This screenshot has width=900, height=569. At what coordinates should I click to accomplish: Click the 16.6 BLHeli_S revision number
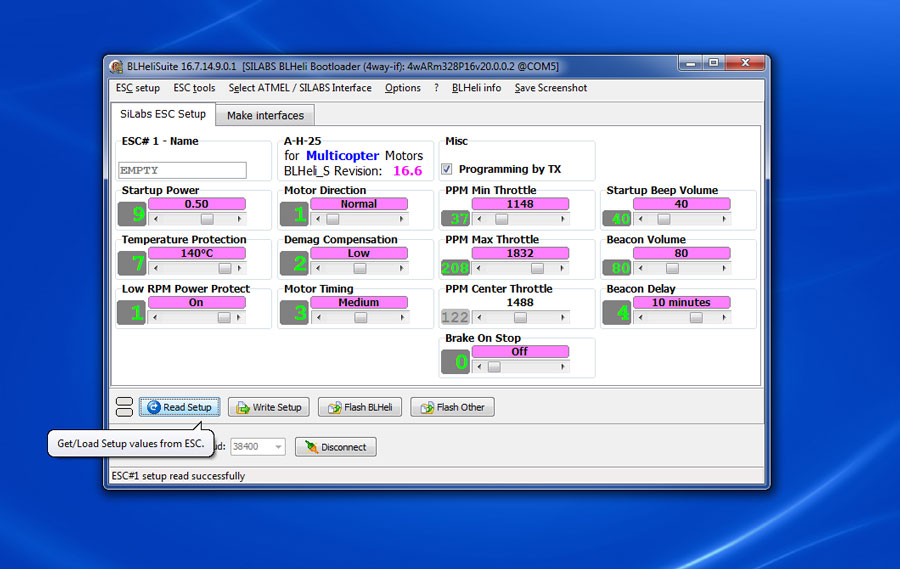pos(408,171)
